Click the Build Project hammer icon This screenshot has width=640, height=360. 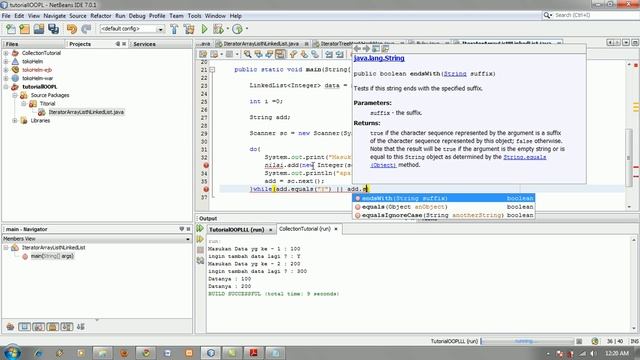174,29
